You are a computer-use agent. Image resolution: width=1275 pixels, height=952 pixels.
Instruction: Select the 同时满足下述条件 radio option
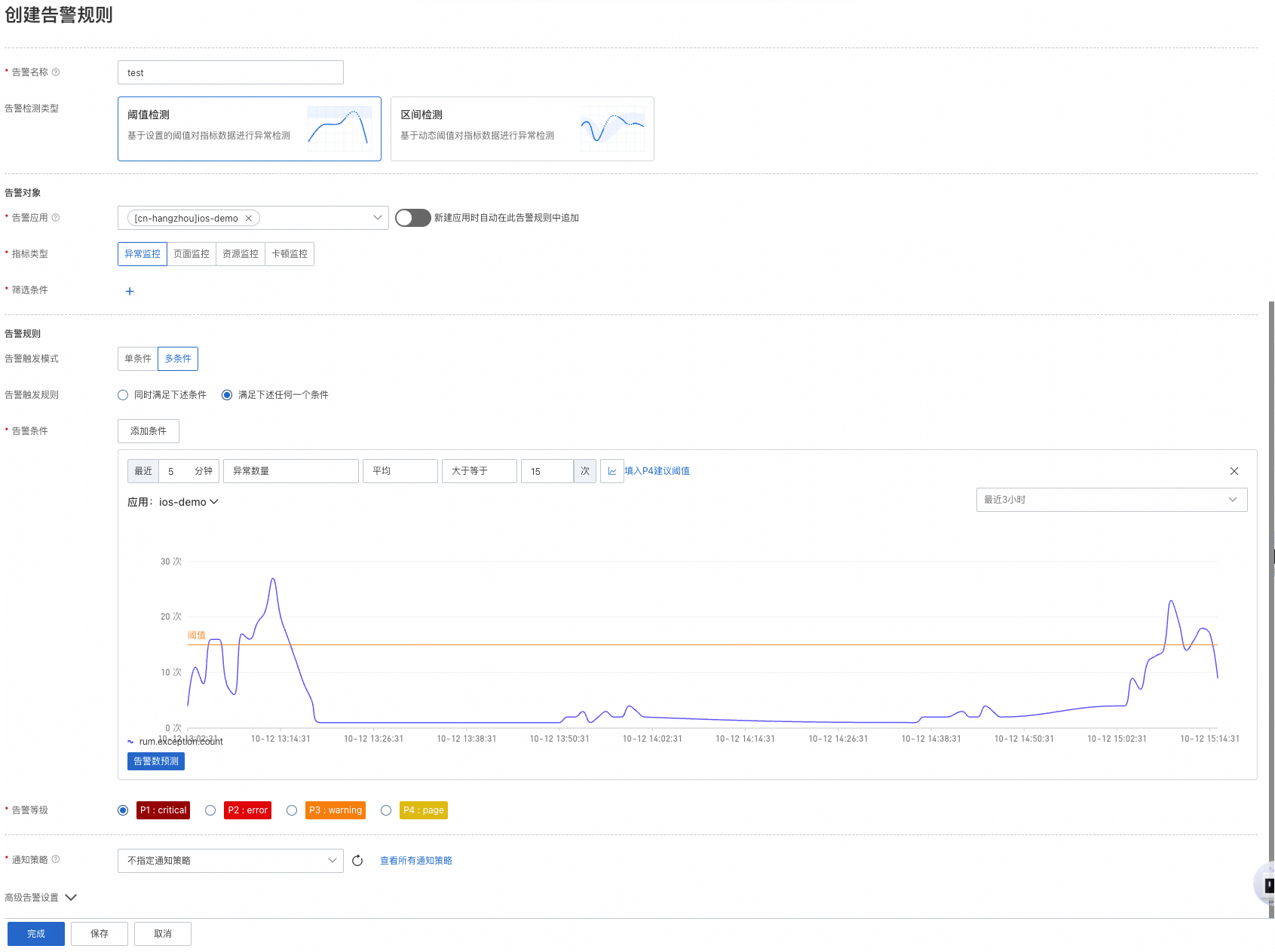click(123, 395)
